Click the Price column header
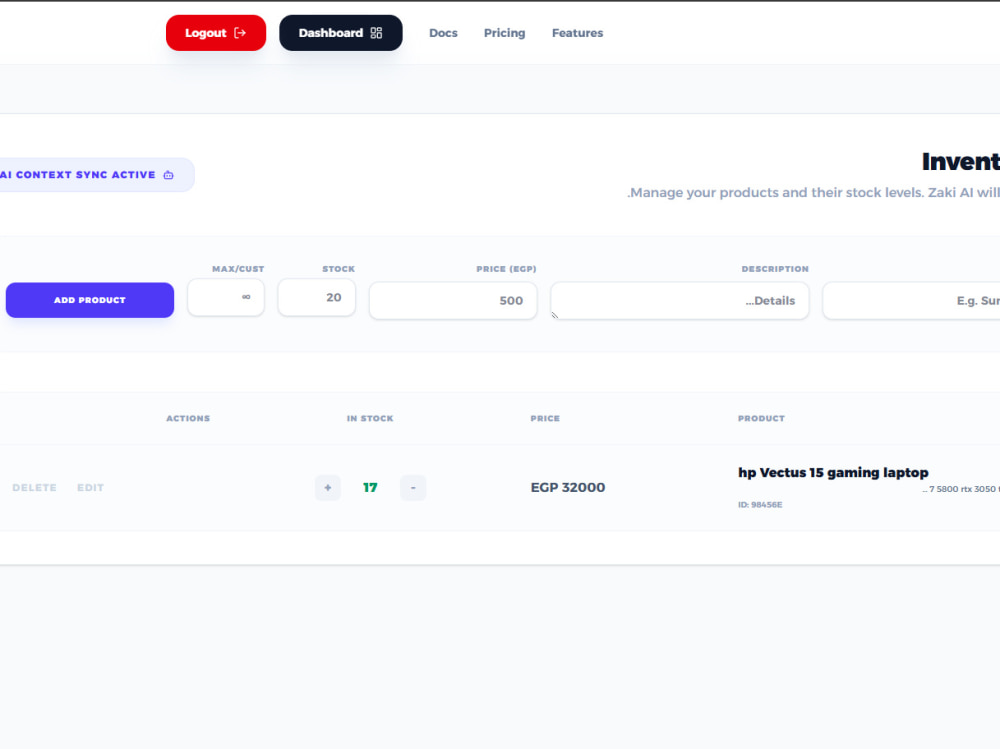Viewport: 1000px width, 749px height. tap(545, 419)
